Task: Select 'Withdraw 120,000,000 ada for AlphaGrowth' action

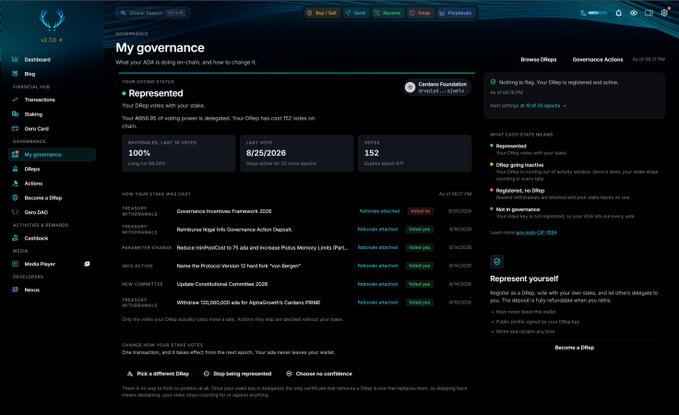Action: tap(248, 302)
